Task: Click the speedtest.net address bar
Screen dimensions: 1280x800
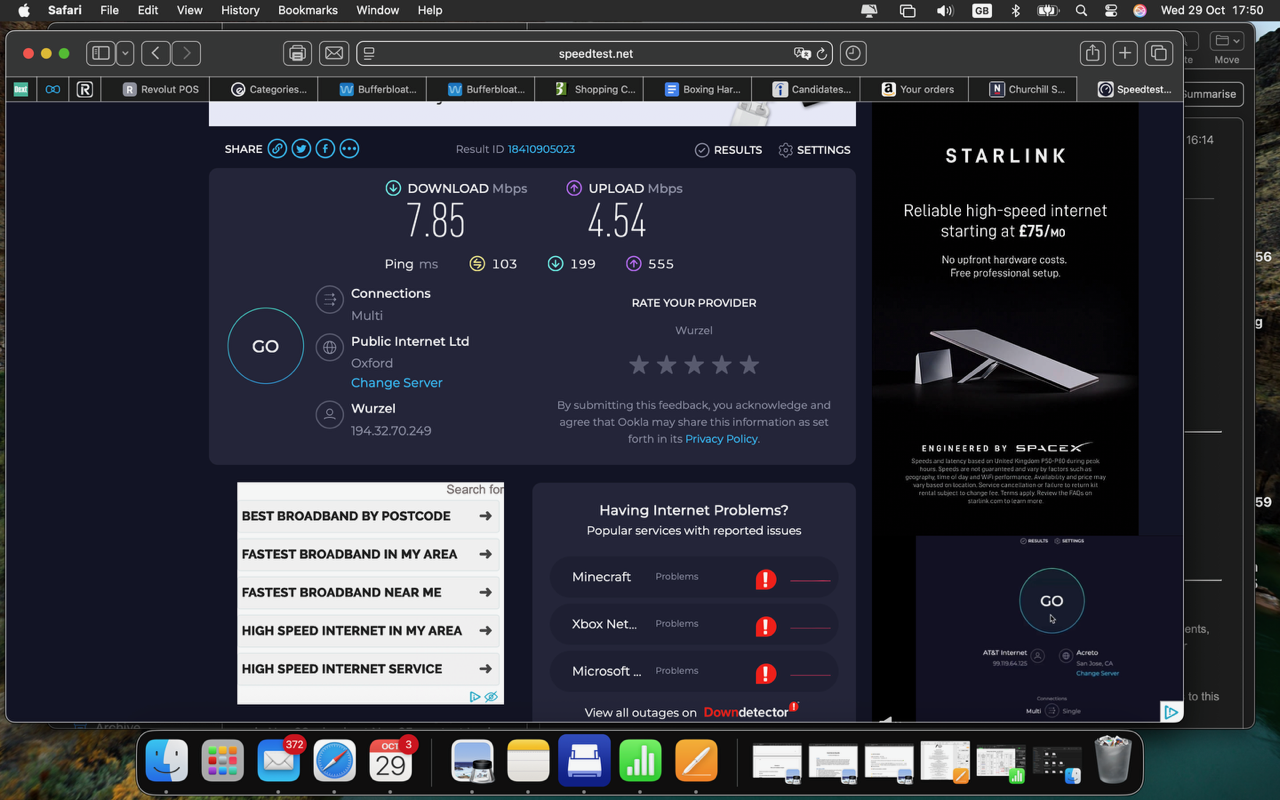Action: (596, 54)
